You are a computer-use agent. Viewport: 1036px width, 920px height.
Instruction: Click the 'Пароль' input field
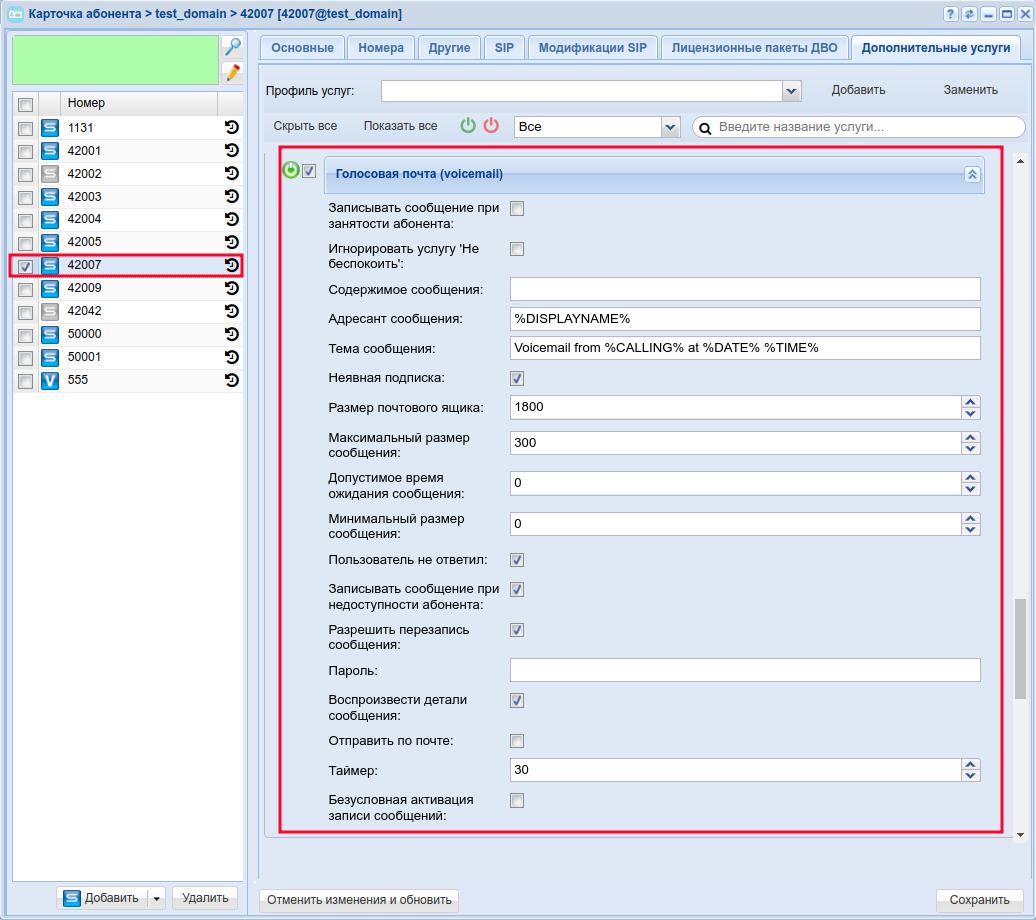click(745, 670)
